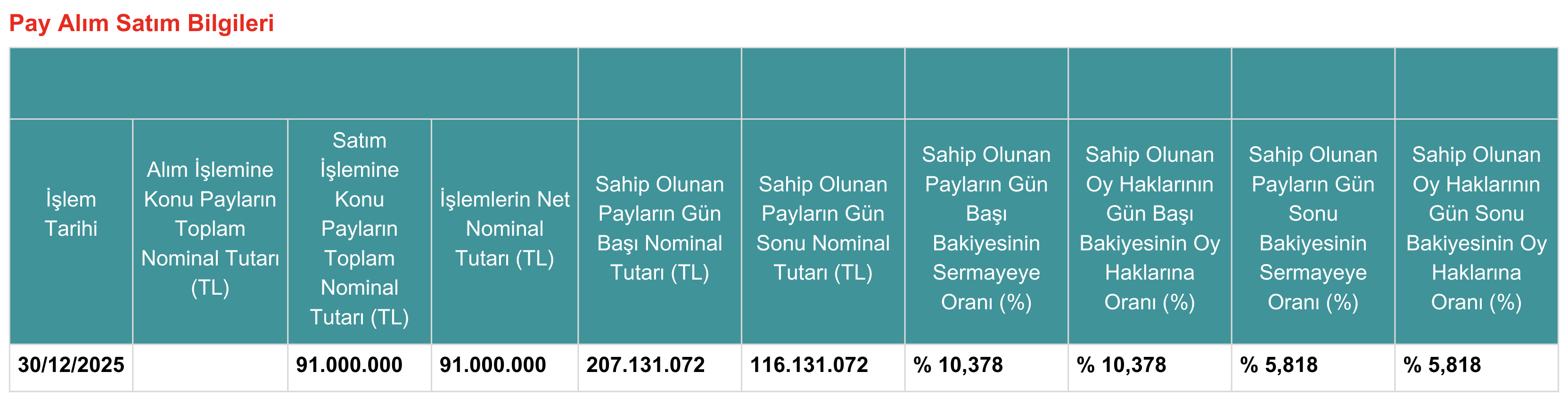Click the 'Oy Haklarının Gün Sonu Bakiyesinin' header

tap(1476, 228)
